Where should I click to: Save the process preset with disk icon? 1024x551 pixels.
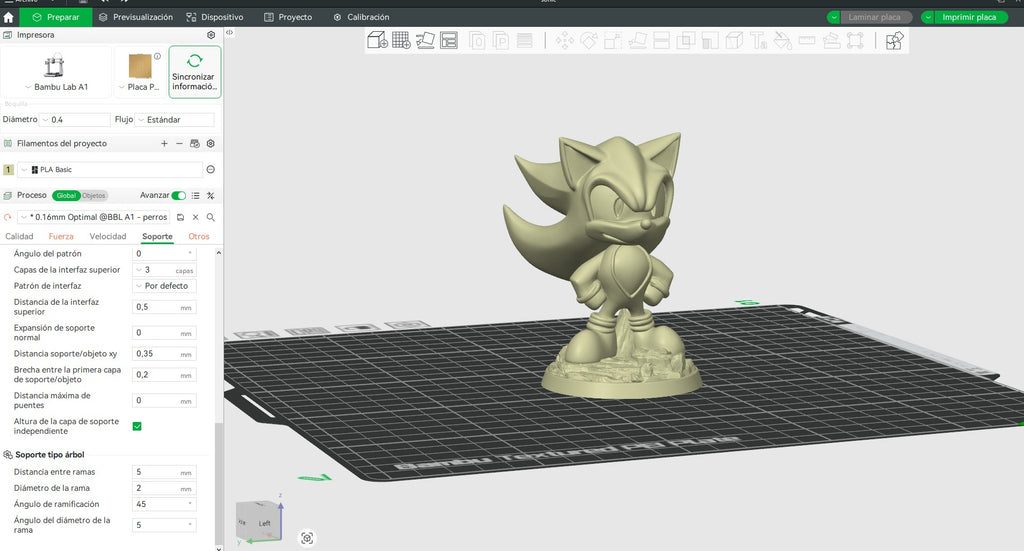click(180, 217)
